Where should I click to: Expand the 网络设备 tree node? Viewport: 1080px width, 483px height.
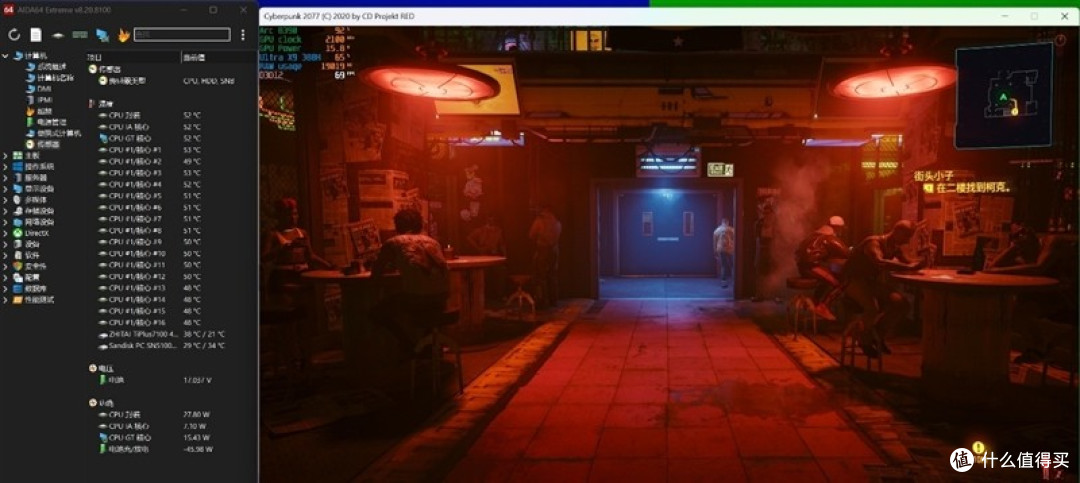6,222
